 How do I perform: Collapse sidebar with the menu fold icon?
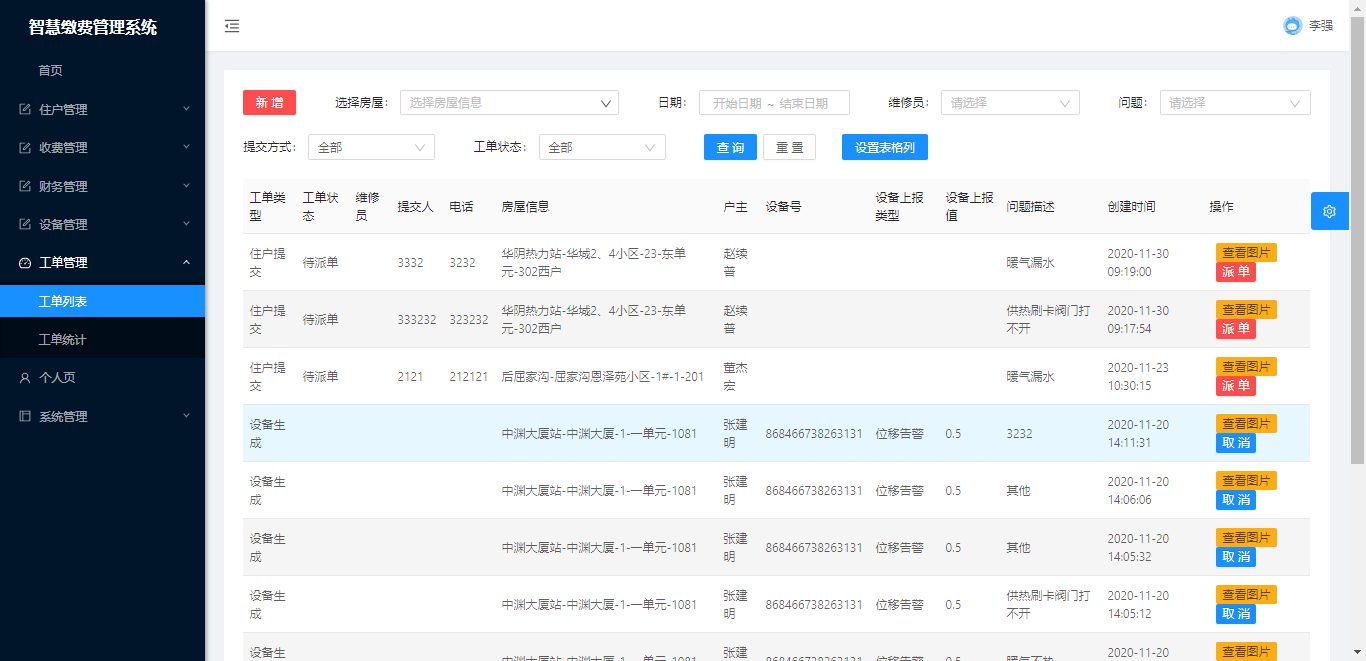pyautogui.click(x=232, y=26)
